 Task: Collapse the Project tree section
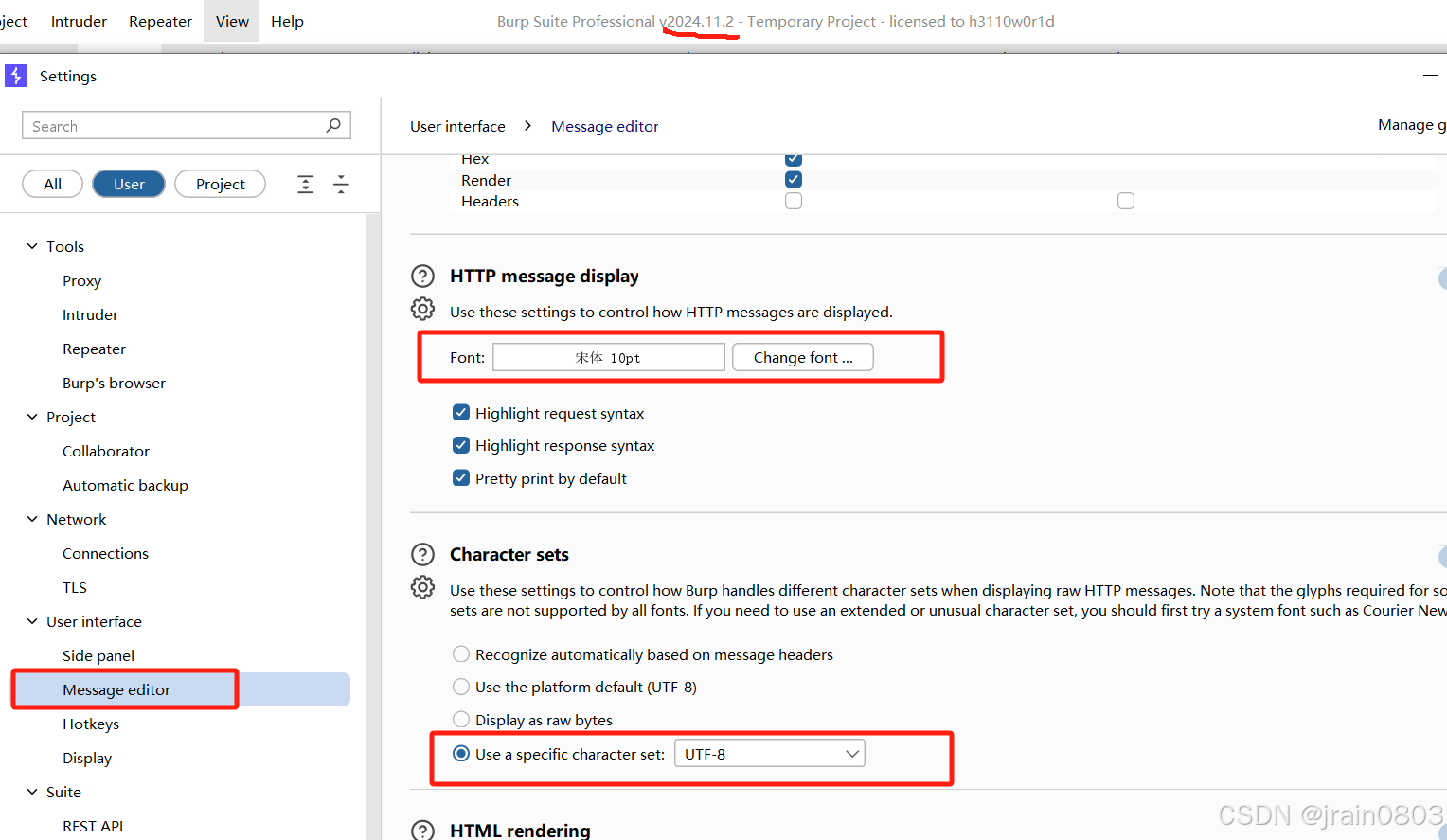tap(32, 417)
